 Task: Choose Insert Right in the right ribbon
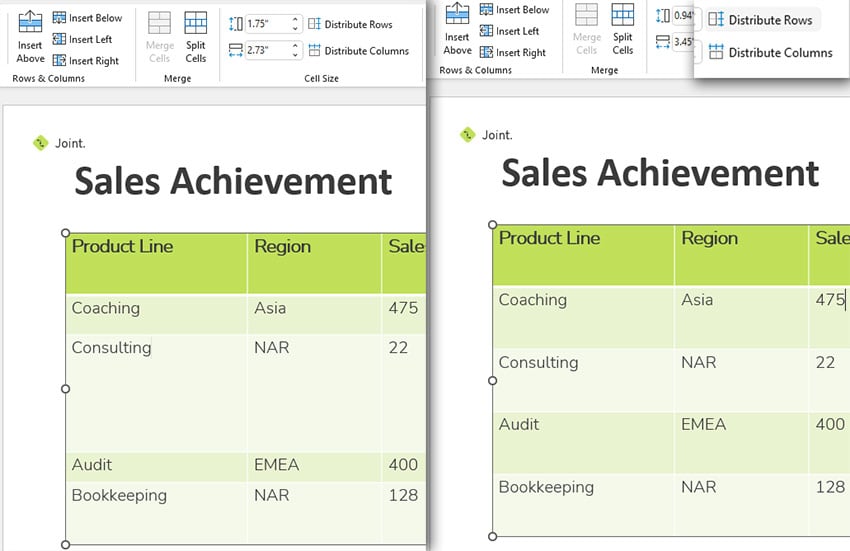pyautogui.click(x=513, y=53)
